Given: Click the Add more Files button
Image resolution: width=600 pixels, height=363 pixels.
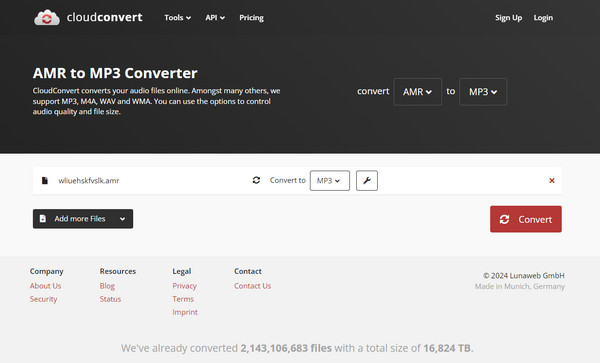Looking at the screenshot, I should [83, 219].
